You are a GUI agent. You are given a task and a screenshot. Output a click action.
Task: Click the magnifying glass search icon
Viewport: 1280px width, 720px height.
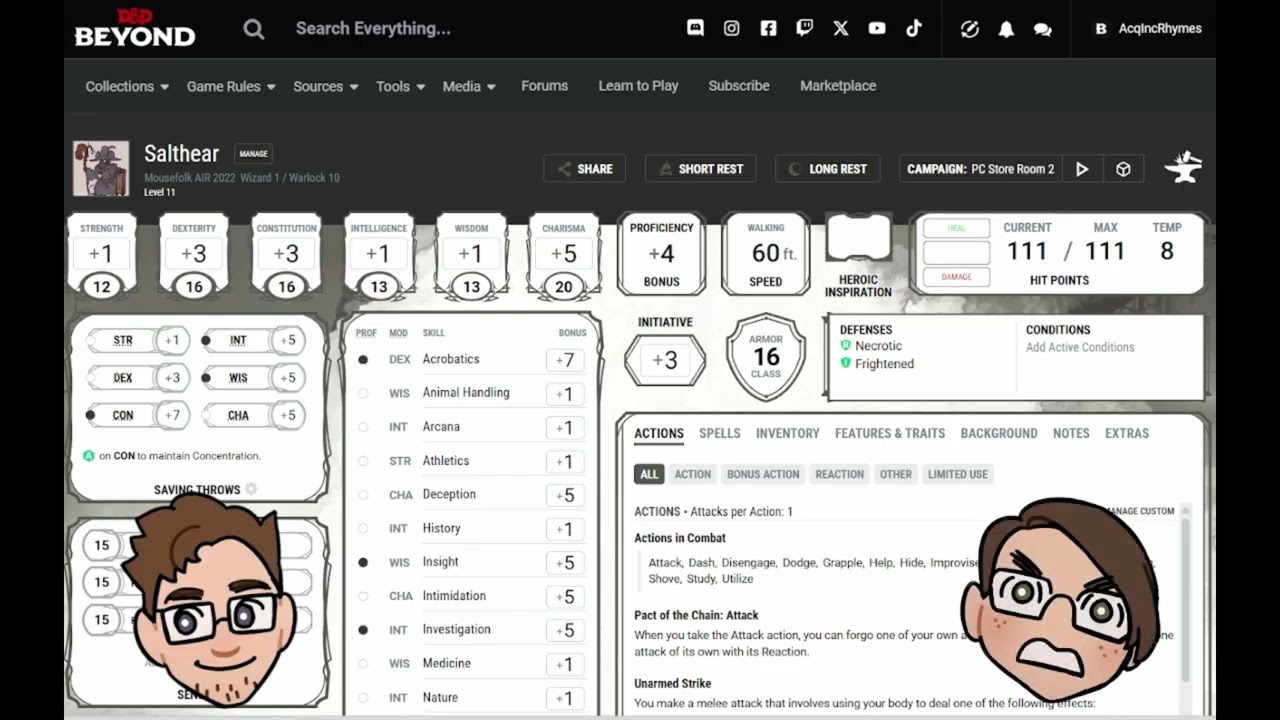pyautogui.click(x=254, y=29)
